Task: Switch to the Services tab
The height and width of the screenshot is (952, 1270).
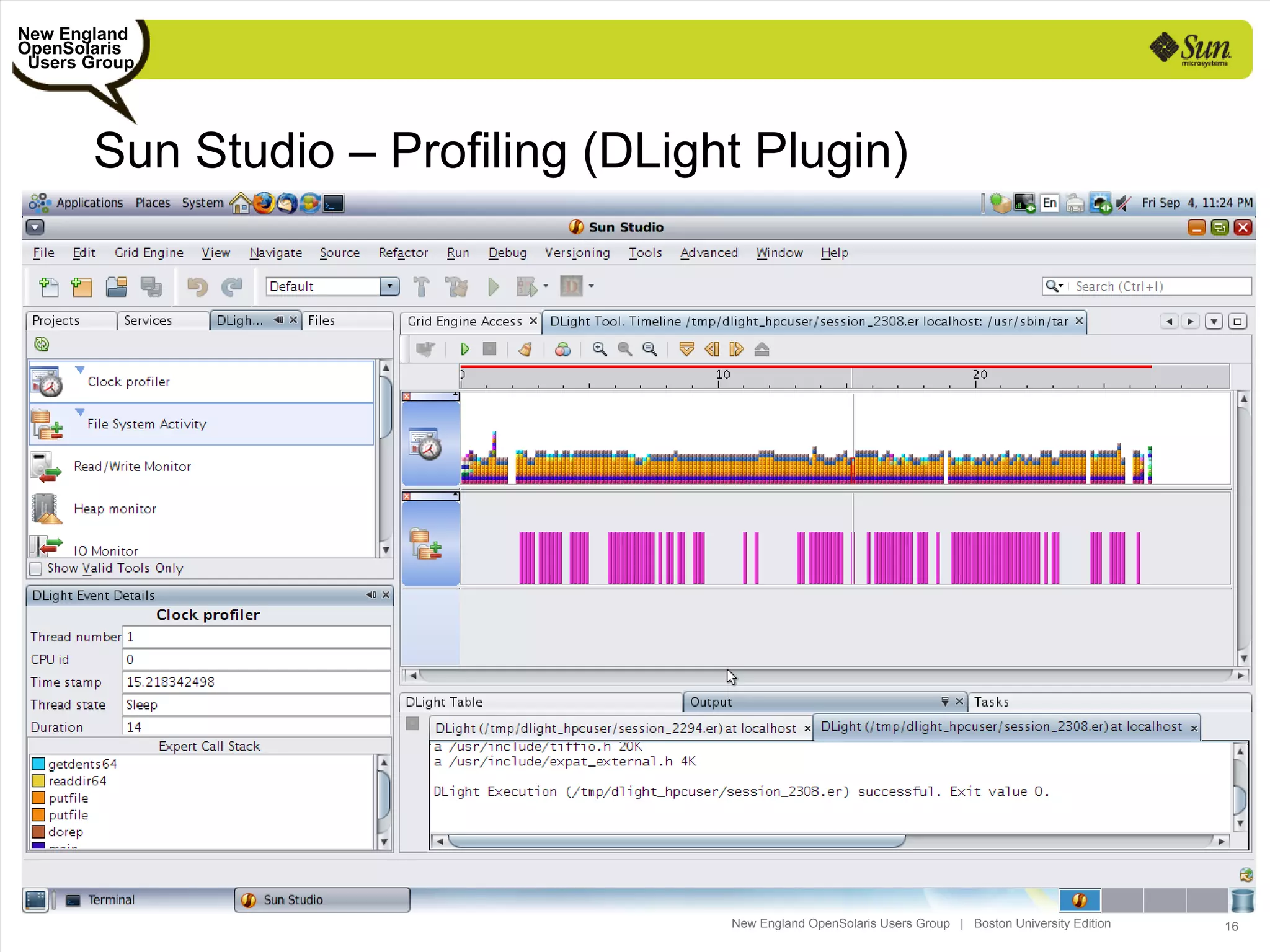Action: pos(162,320)
